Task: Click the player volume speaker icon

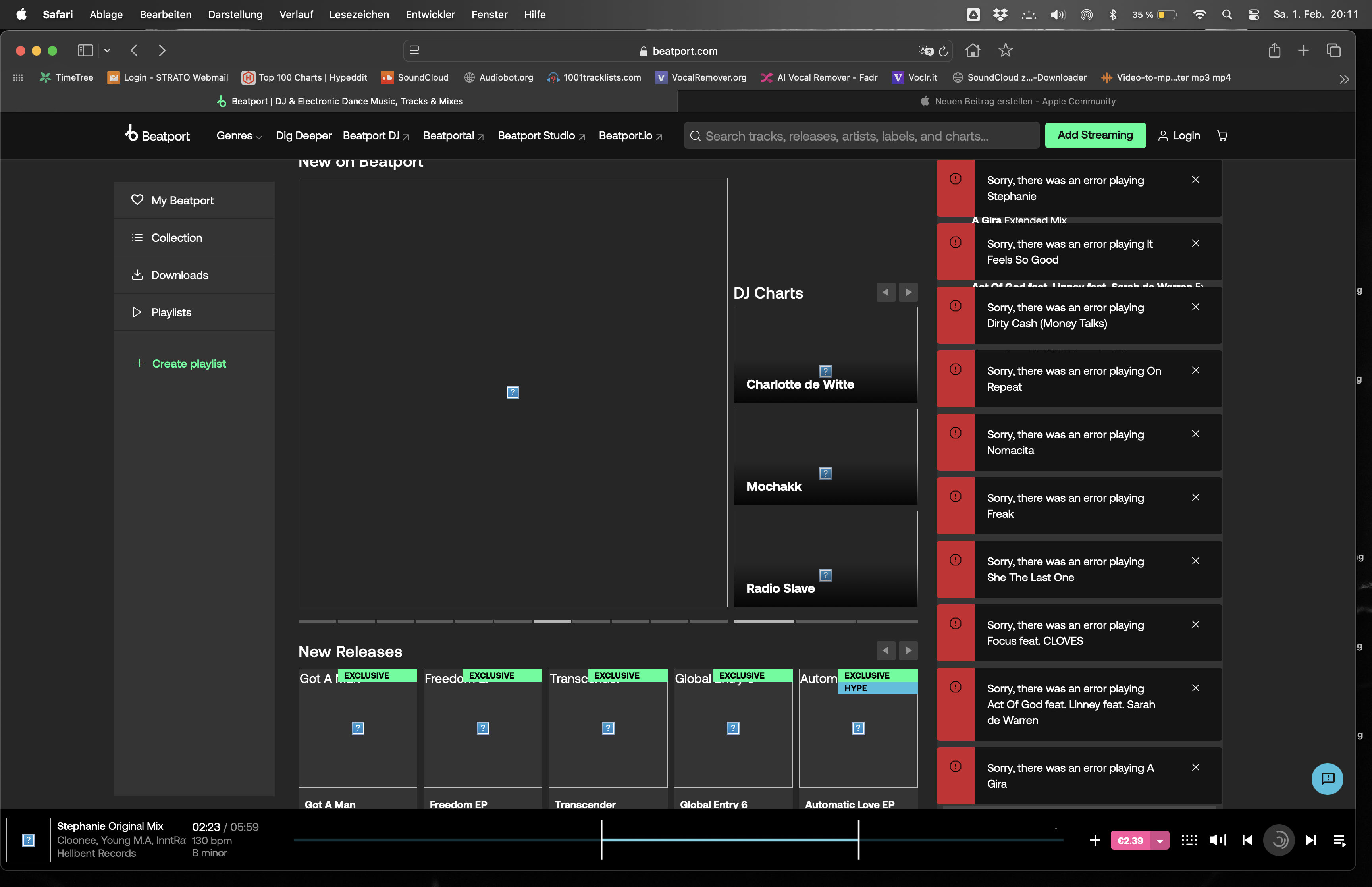Action: [x=1217, y=840]
